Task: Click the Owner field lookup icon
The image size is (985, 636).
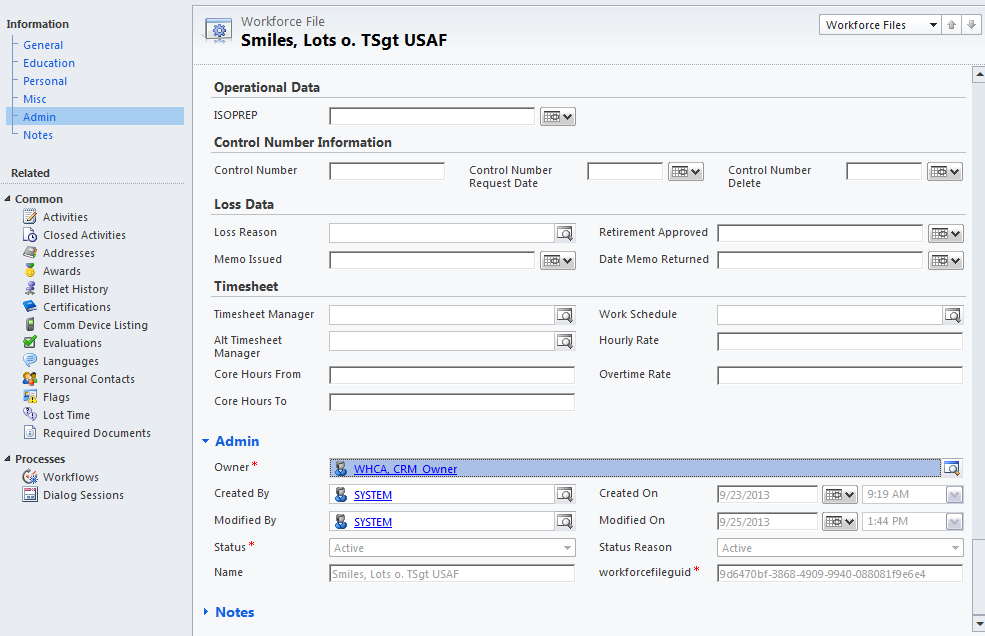Action: point(951,468)
